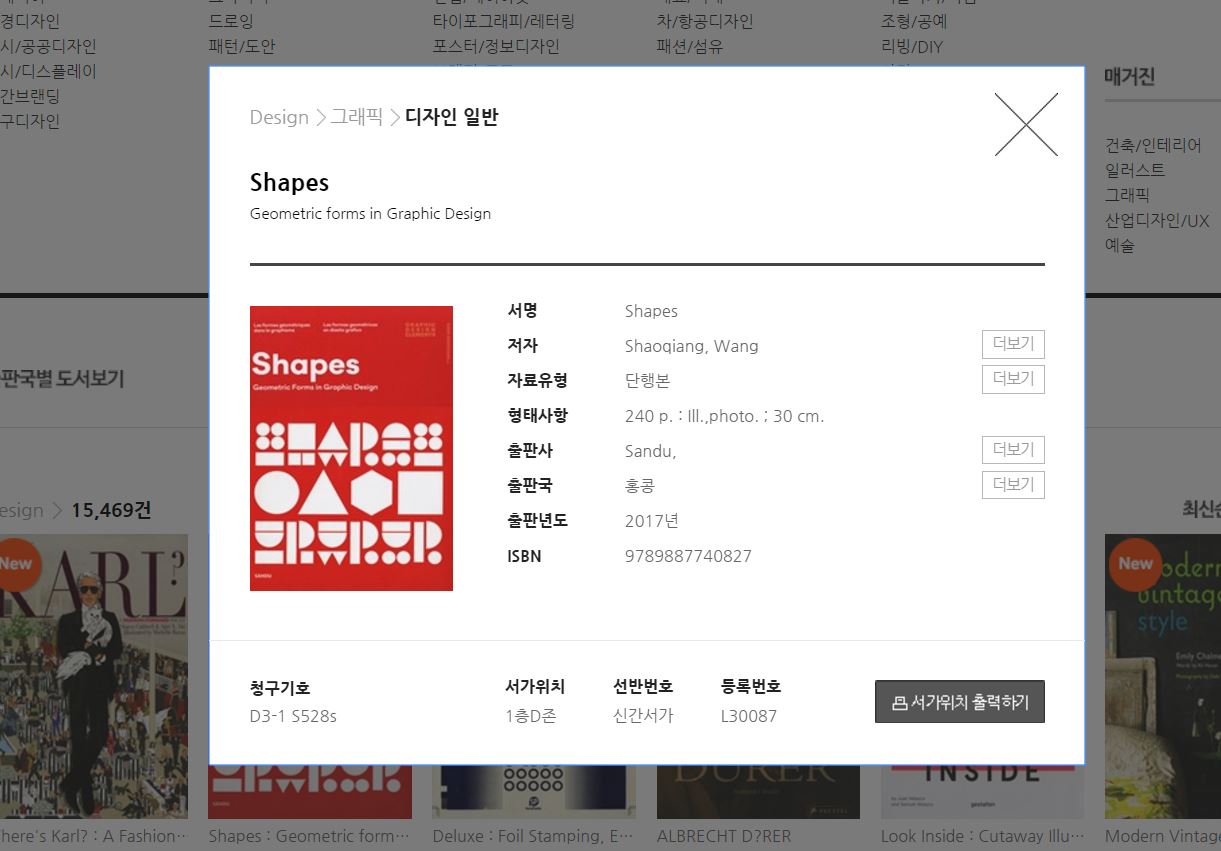Expand more for 출판국 홍콩

(x=1012, y=485)
